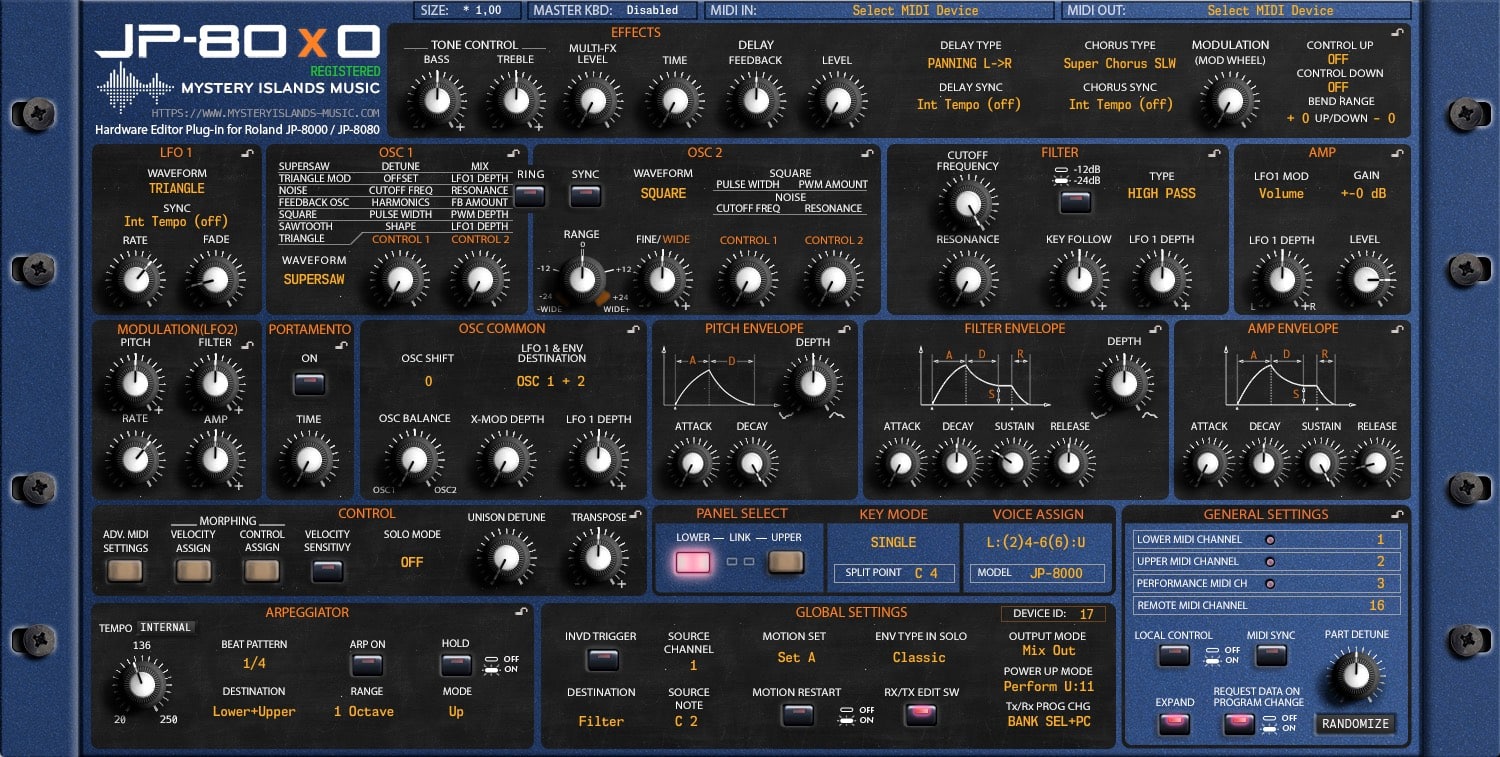Image resolution: width=1500 pixels, height=757 pixels.
Task: Click the arpeggiator TEMPO knob
Action: pos(141,684)
